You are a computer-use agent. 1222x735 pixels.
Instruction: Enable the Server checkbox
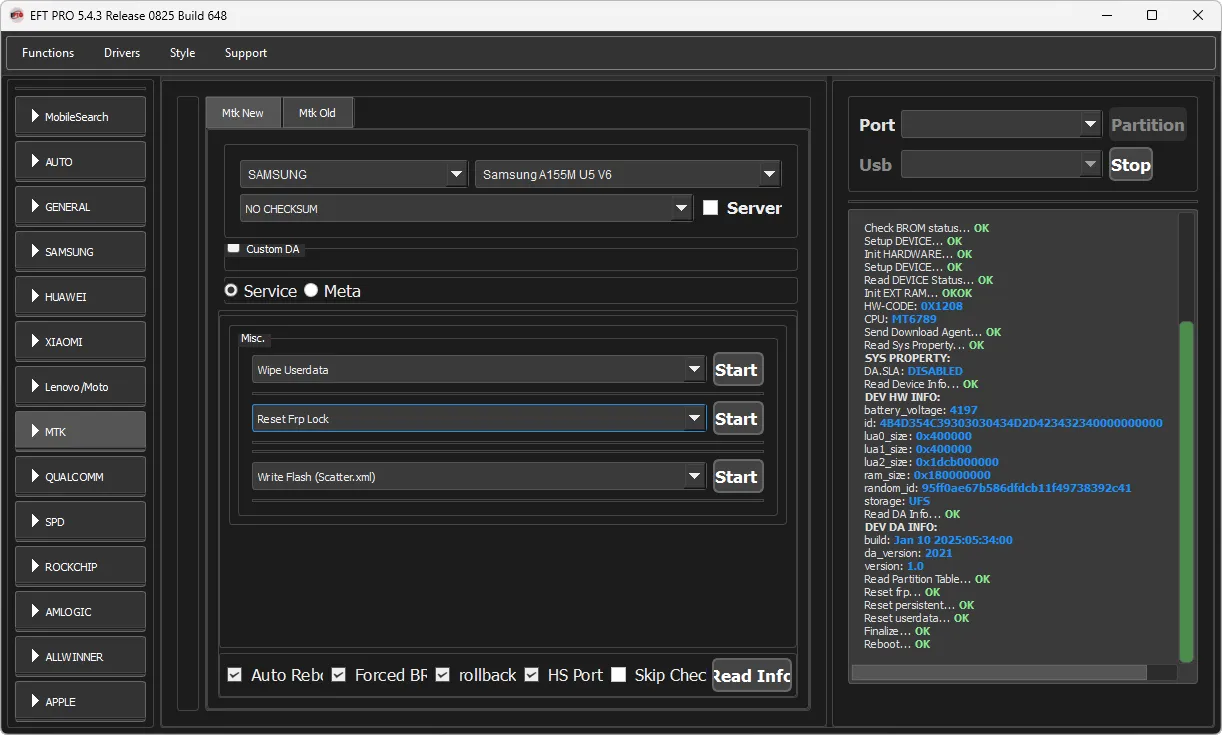point(711,208)
